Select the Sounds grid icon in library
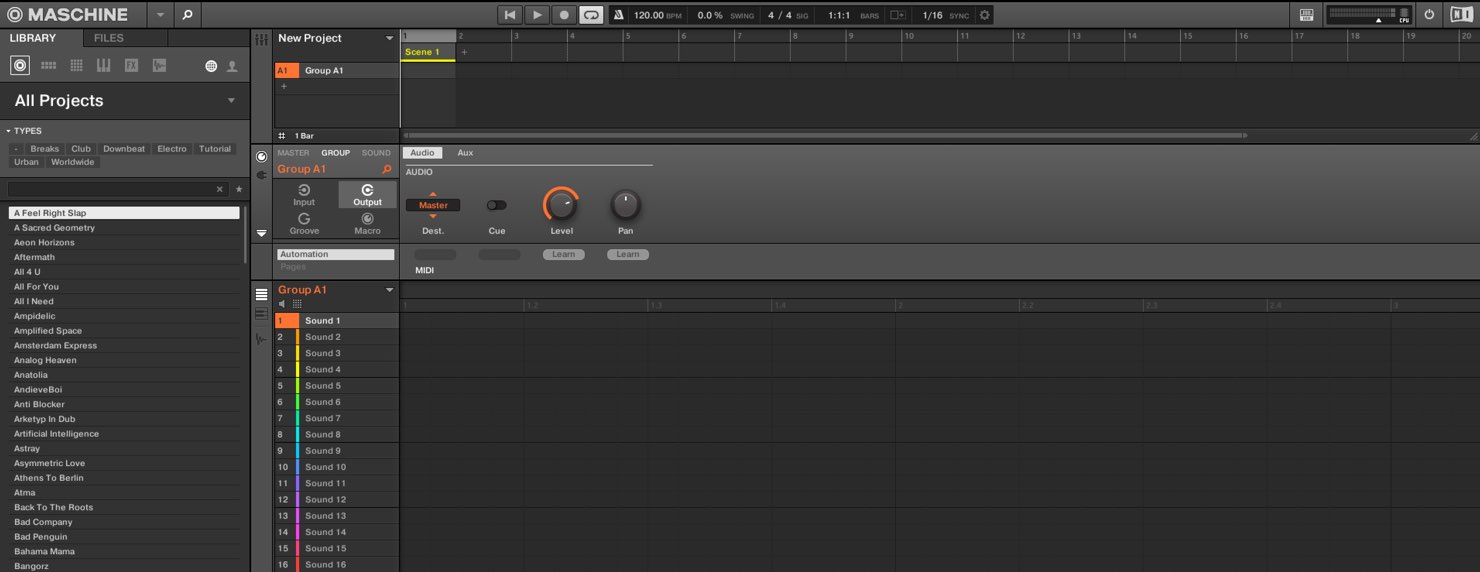The height and width of the screenshot is (572, 1480). (x=76, y=66)
